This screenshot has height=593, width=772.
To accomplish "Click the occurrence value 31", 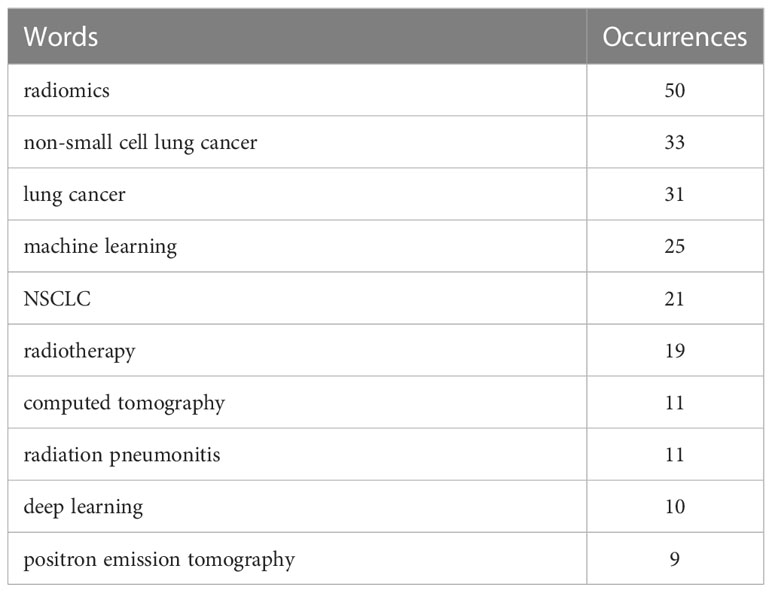I will [x=675, y=195].
